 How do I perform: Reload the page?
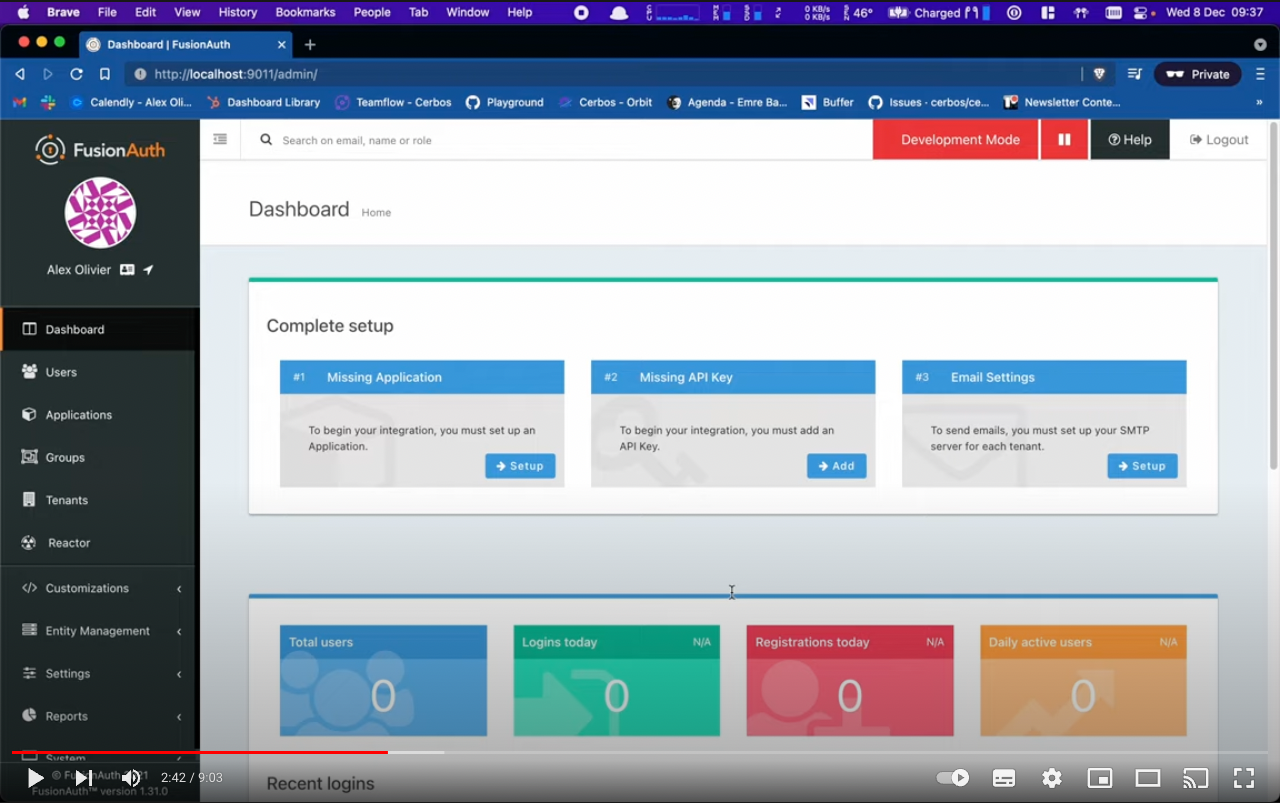(76, 74)
